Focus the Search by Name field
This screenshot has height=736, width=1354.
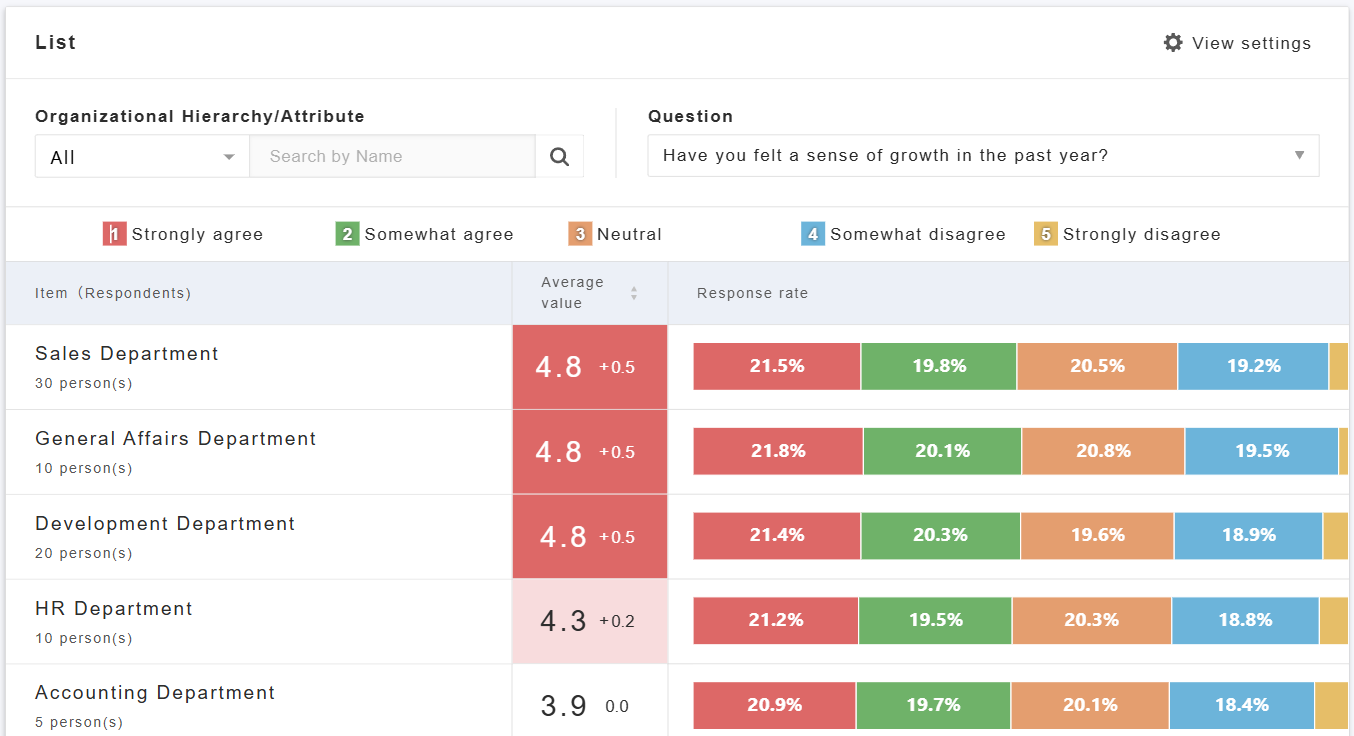392,157
